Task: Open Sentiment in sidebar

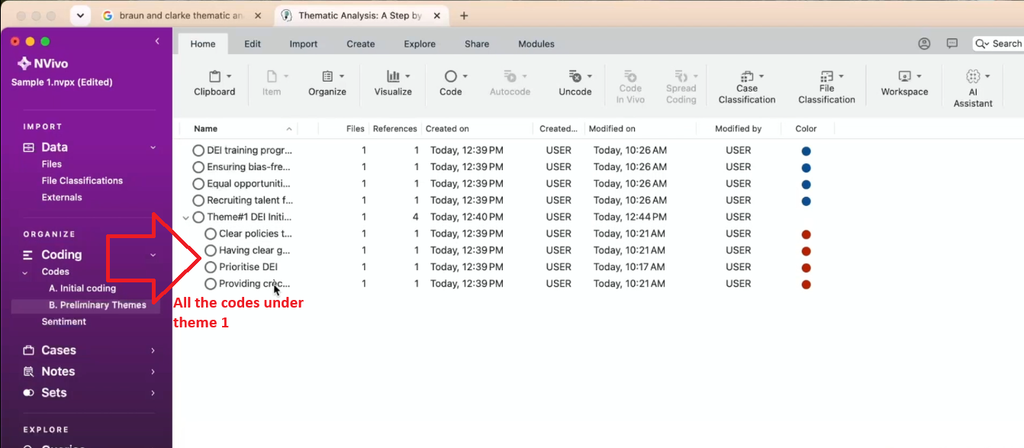Action: click(64, 321)
